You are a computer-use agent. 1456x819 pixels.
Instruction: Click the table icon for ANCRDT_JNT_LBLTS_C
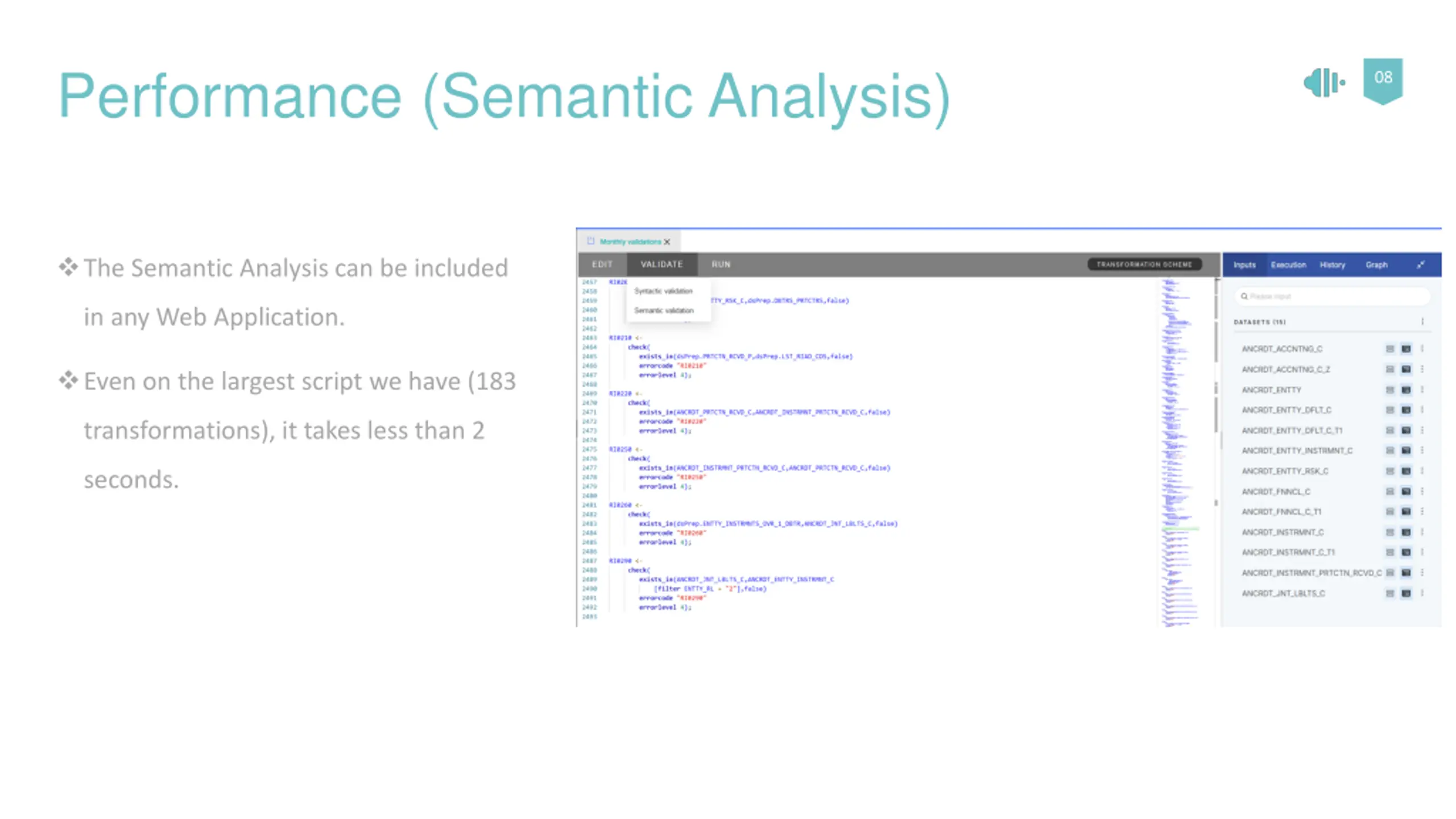pyautogui.click(x=1389, y=593)
